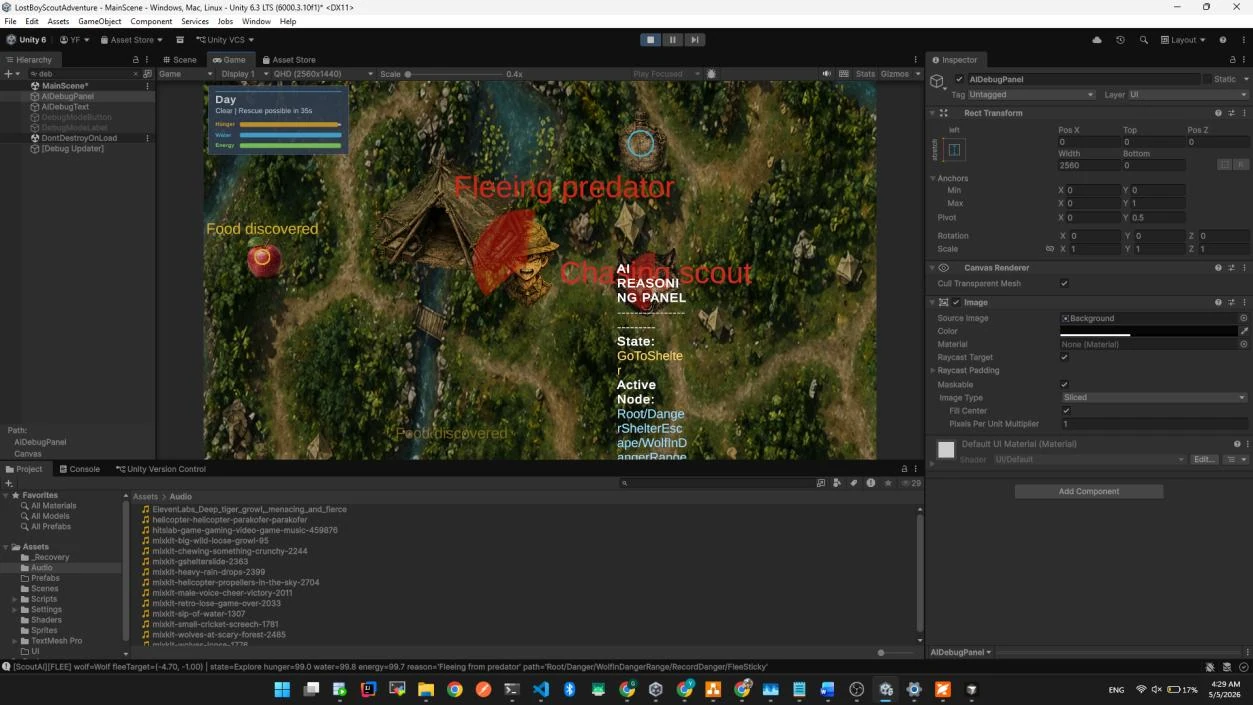
Task: Open the YF account dropdown
Action: (74, 40)
